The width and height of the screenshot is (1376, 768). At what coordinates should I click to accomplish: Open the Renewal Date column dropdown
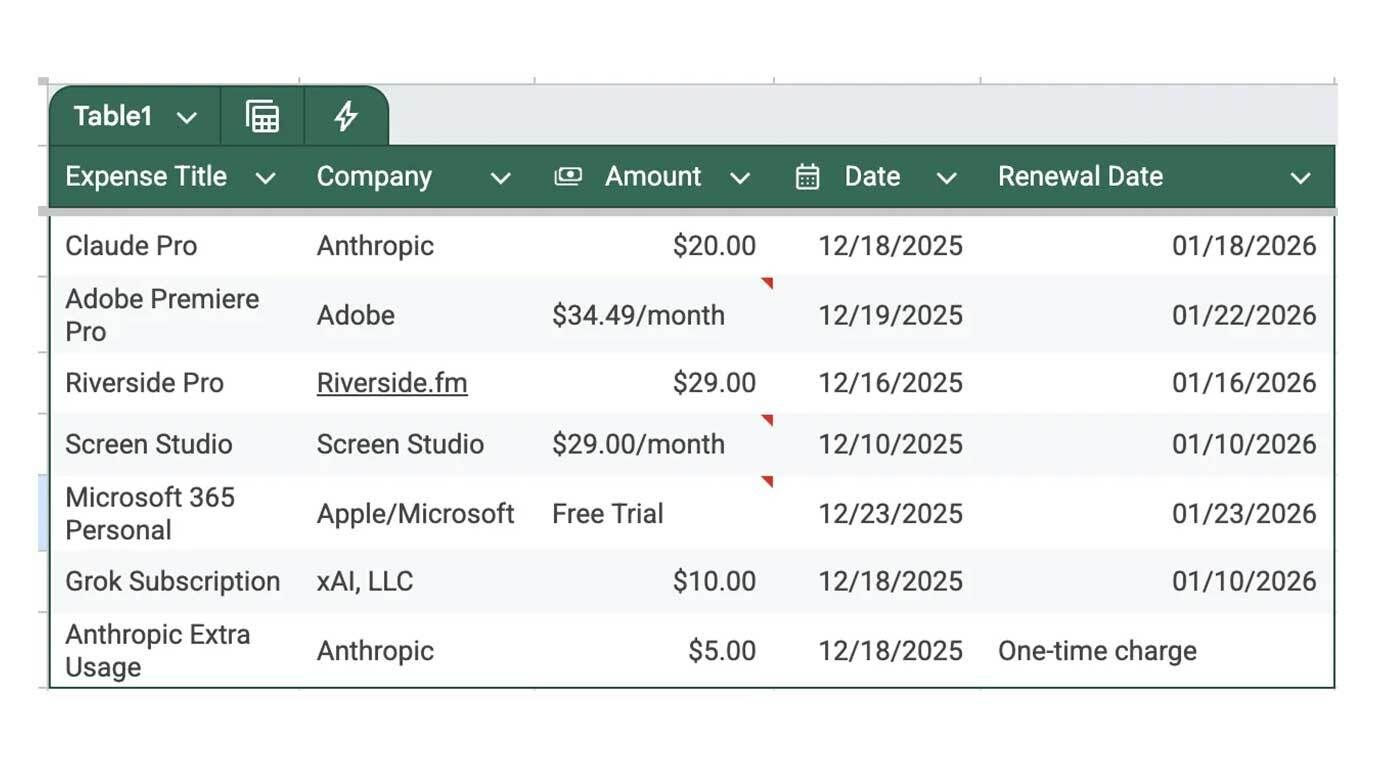tap(1301, 176)
